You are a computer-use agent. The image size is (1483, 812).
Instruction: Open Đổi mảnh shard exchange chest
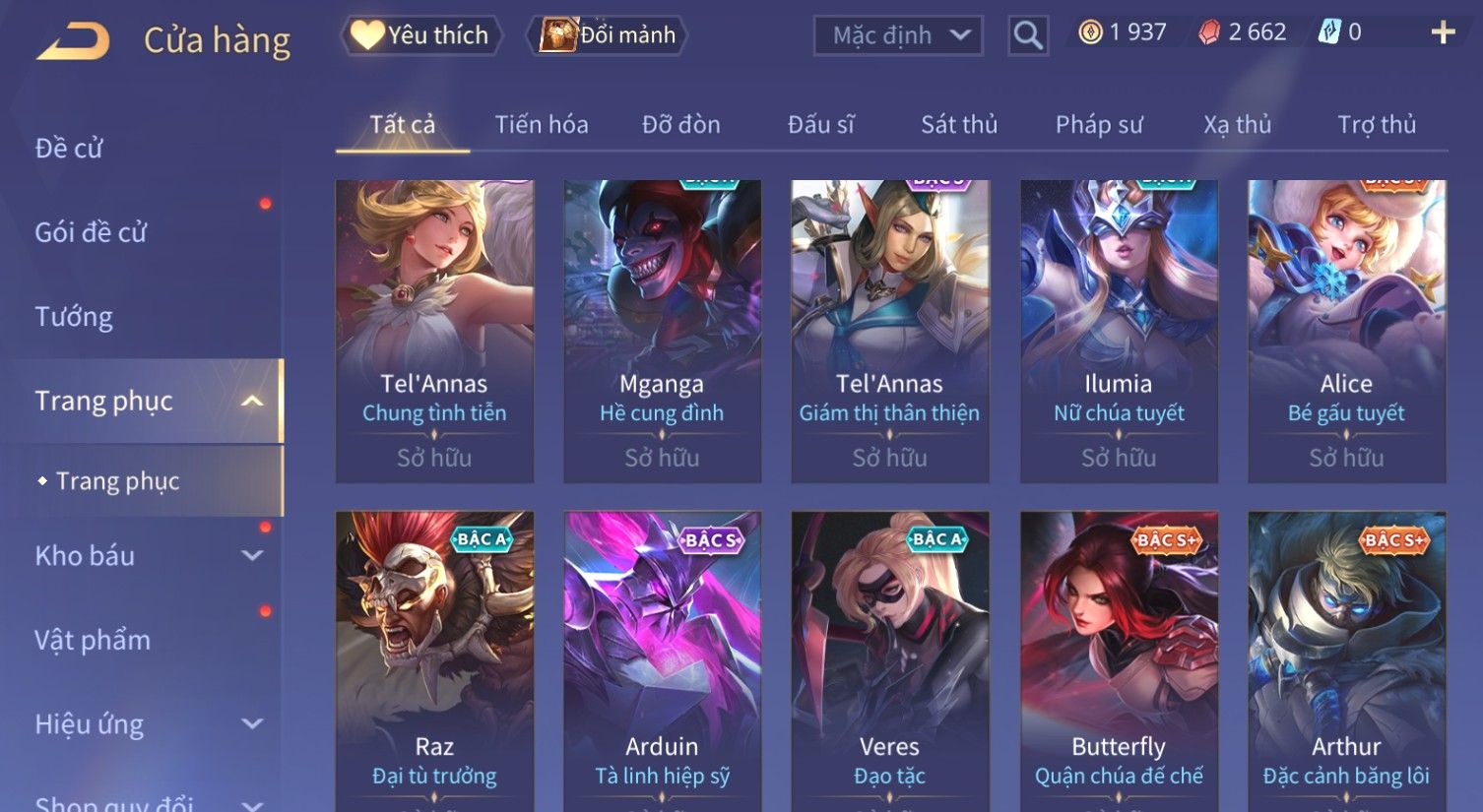(x=608, y=35)
